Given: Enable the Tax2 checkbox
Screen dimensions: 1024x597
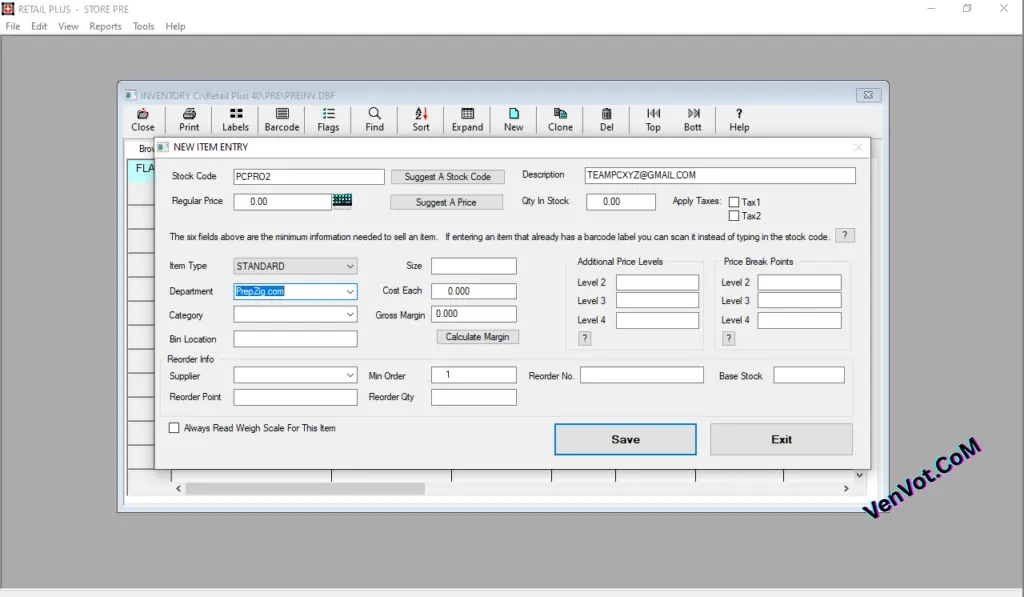Looking at the screenshot, I should (733, 216).
